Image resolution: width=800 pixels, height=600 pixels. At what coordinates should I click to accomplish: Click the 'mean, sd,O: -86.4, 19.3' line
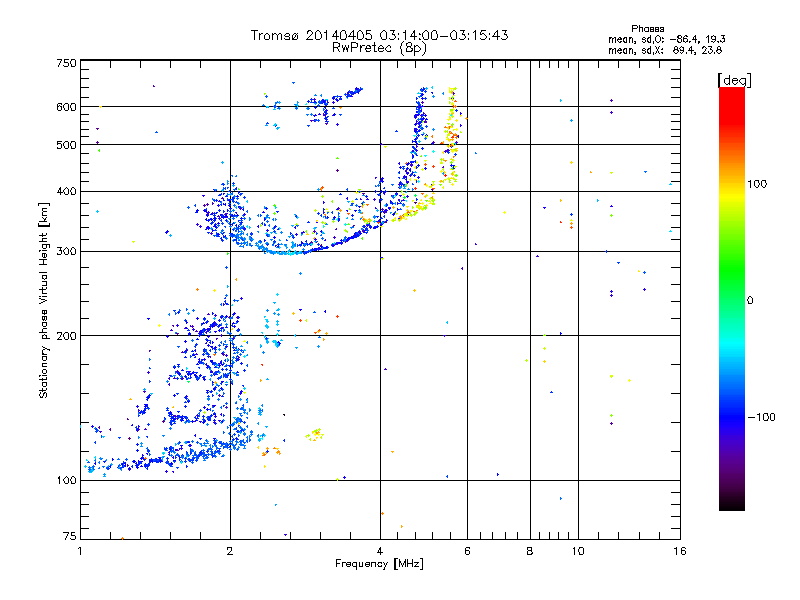[666, 39]
